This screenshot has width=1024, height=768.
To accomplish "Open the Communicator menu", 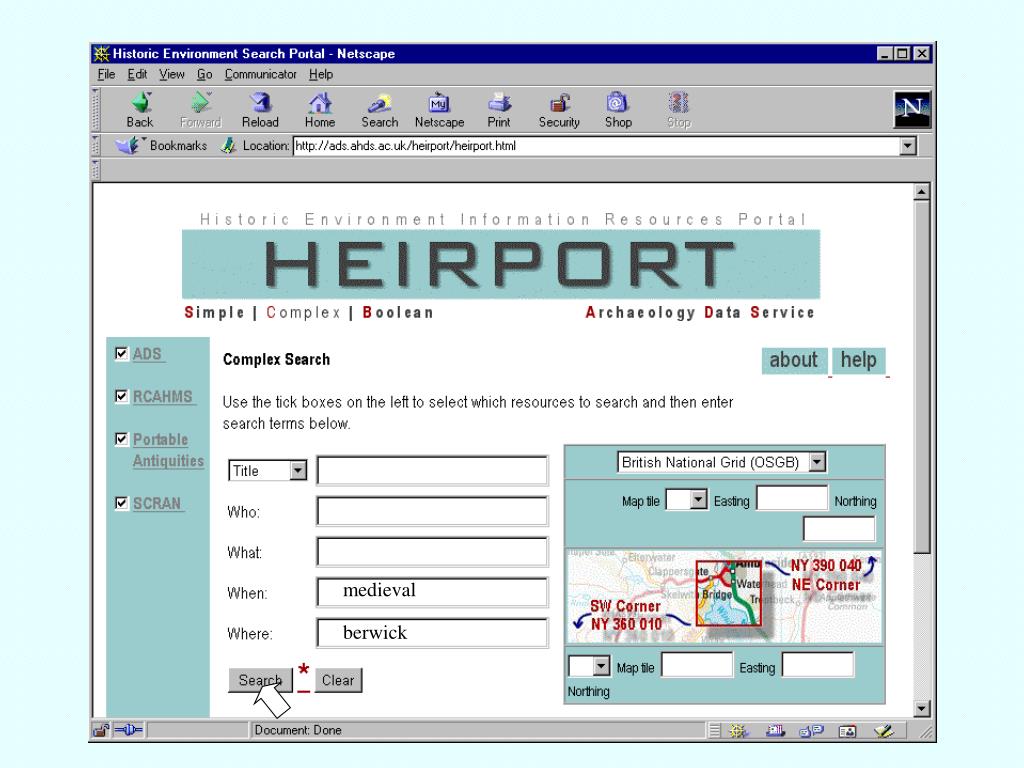I will pyautogui.click(x=261, y=74).
